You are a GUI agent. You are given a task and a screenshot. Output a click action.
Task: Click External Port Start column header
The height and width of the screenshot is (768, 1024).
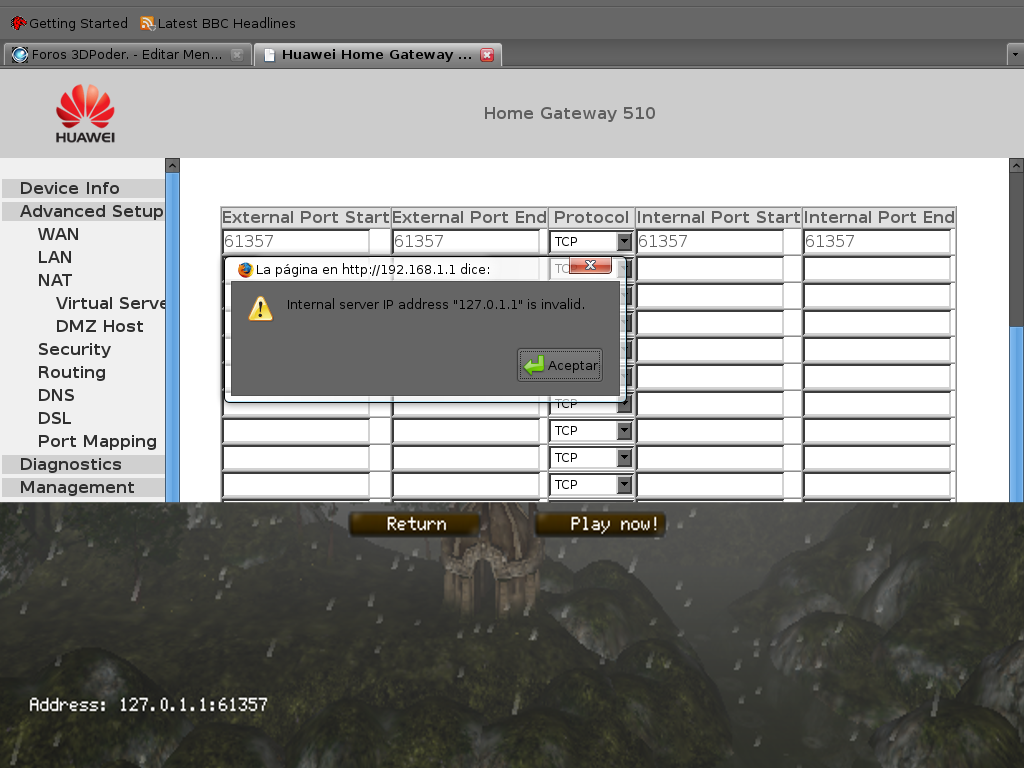pyautogui.click(x=306, y=217)
